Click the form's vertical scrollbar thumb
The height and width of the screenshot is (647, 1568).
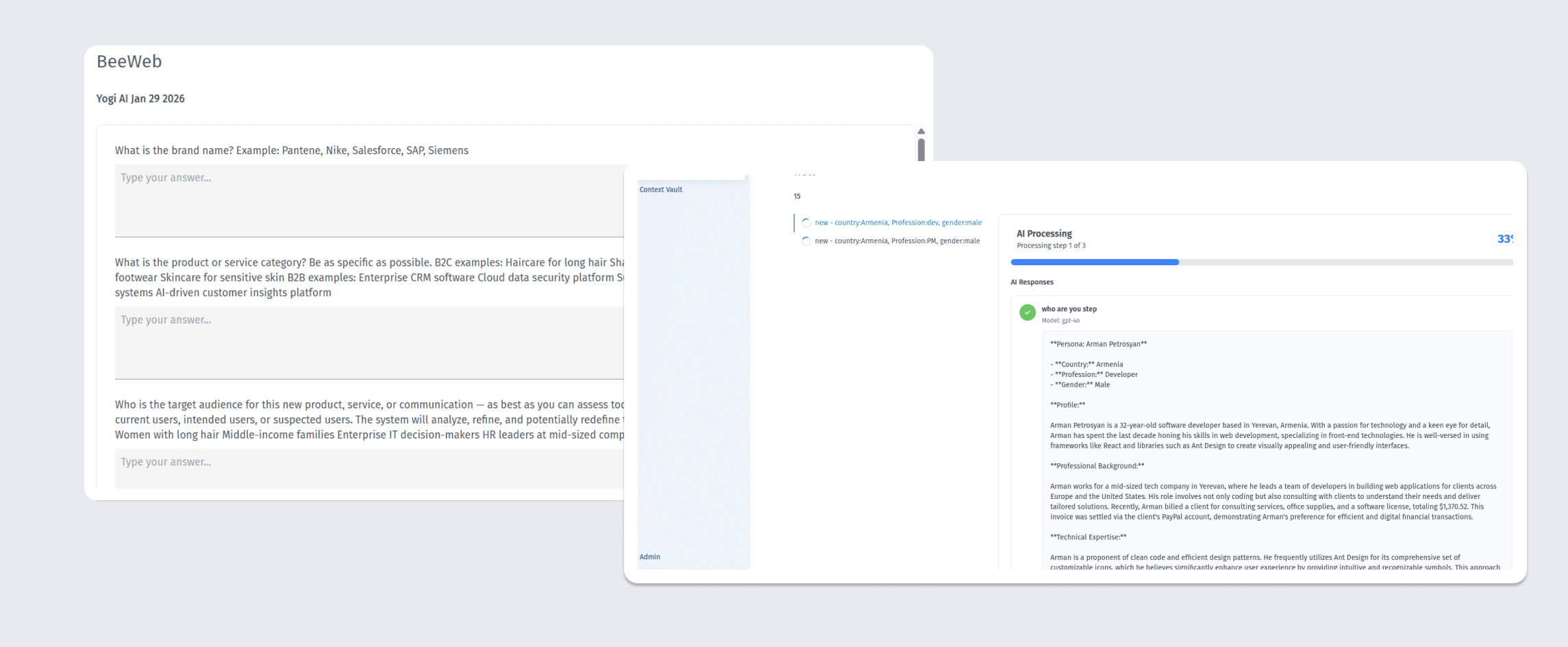pyautogui.click(x=921, y=150)
